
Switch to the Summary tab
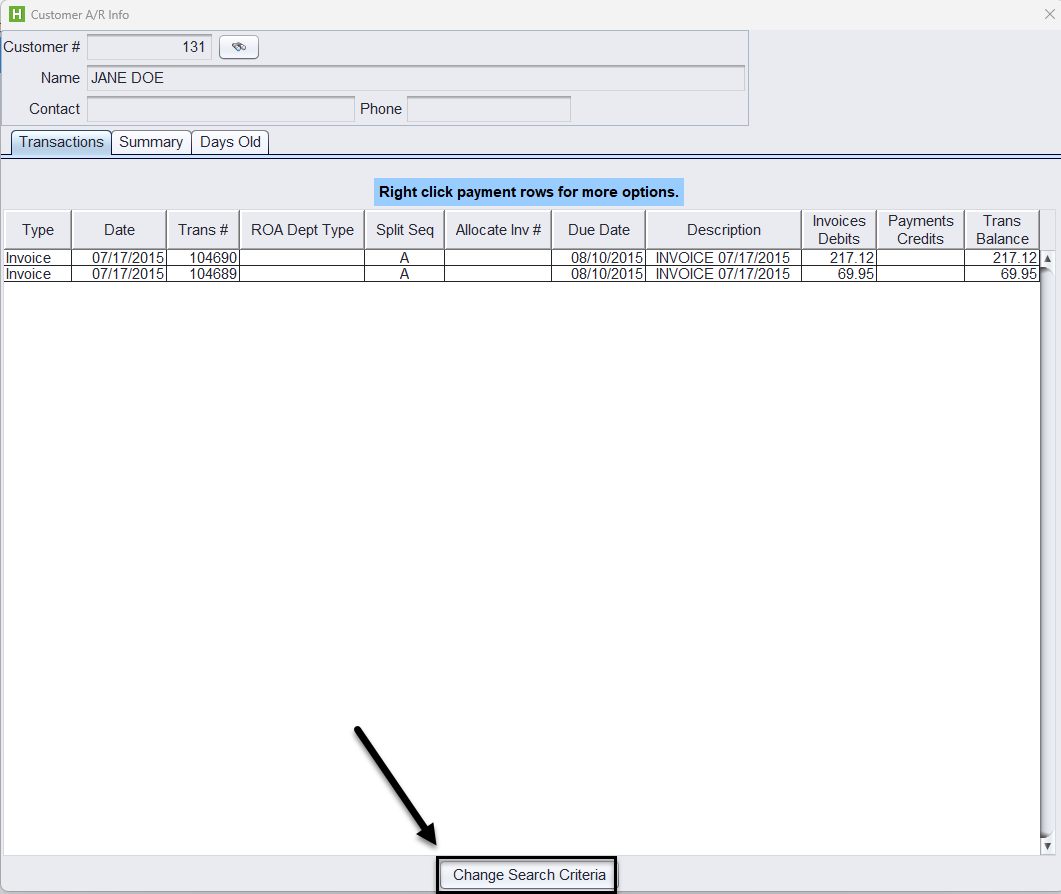[151, 142]
